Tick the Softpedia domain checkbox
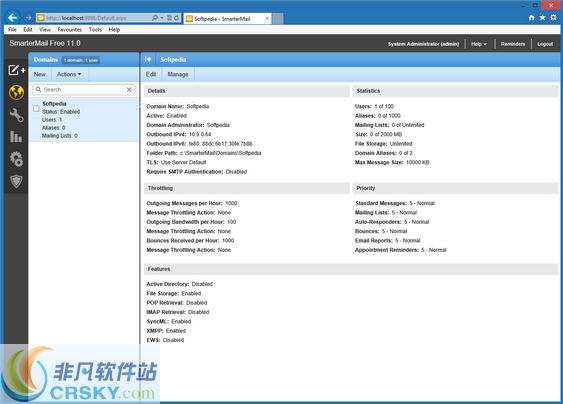This screenshot has height=404, width=563. click(x=36, y=108)
